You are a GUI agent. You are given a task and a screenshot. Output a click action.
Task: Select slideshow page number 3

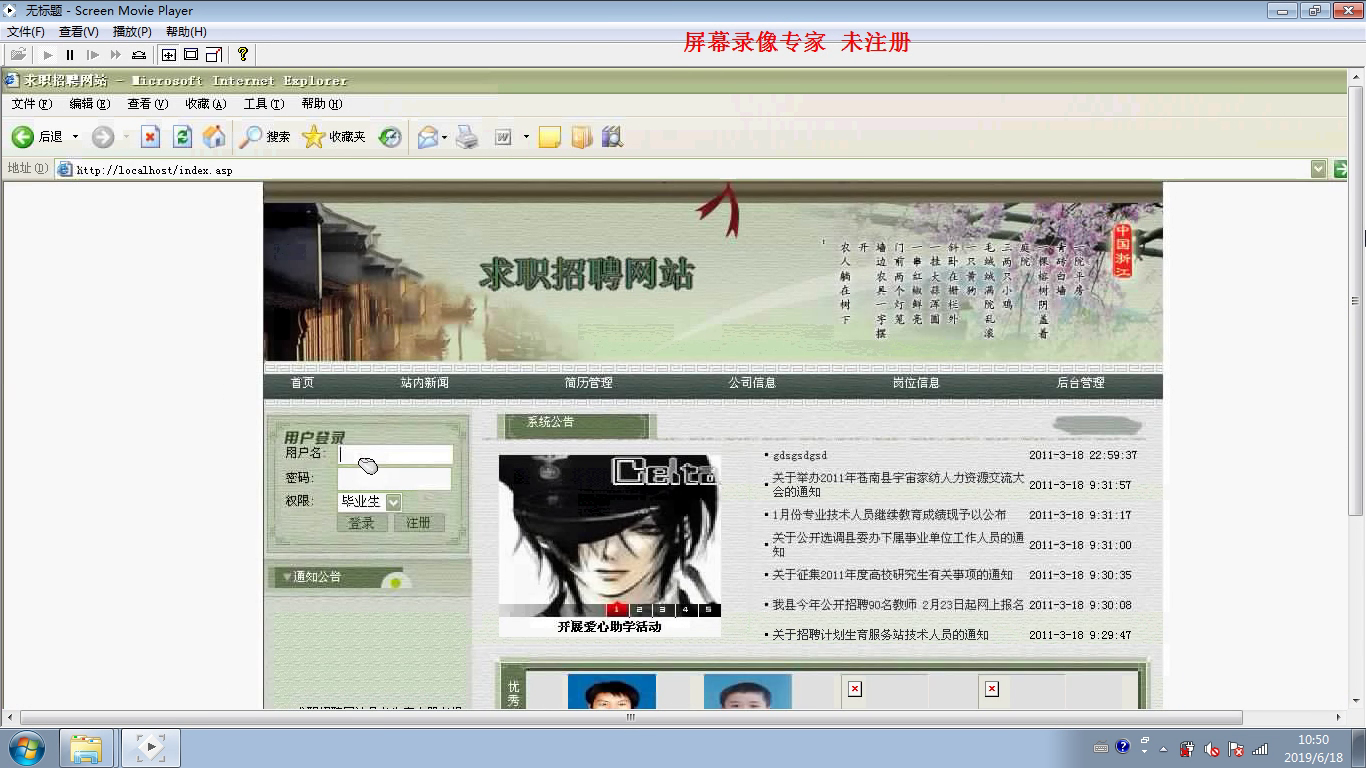662,609
